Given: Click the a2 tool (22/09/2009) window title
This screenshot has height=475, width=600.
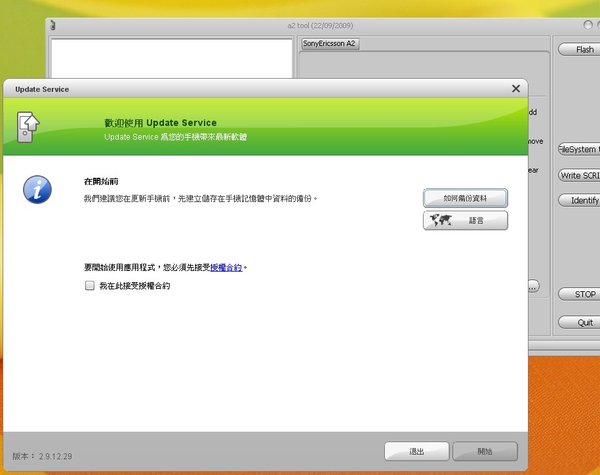Looking at the screenshot, I should [320, 26].
